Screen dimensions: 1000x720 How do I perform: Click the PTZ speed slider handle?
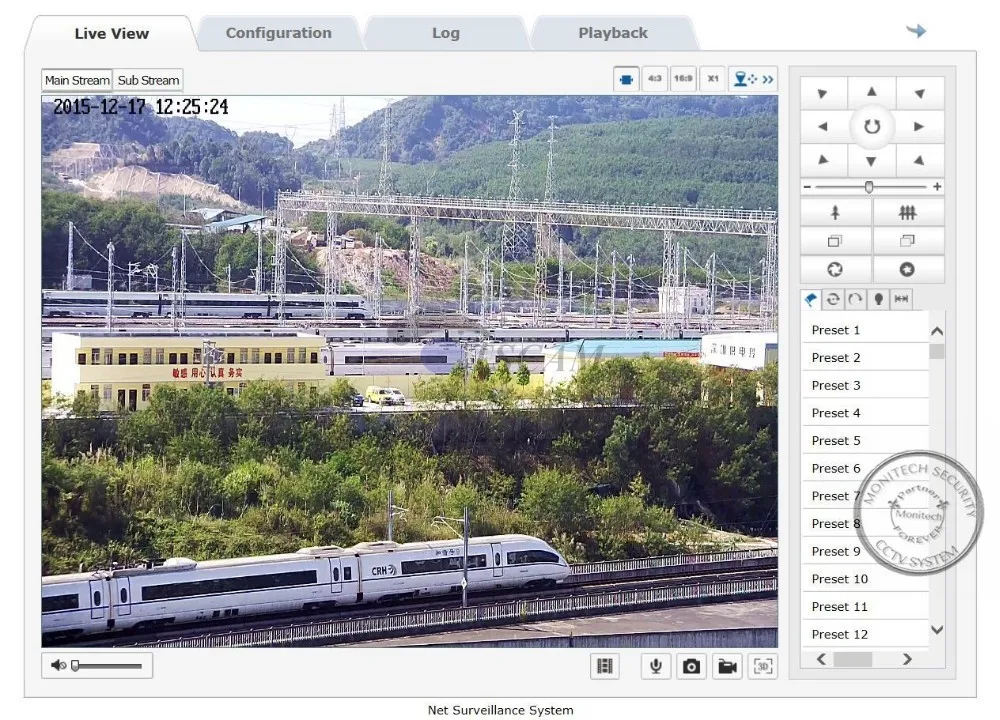tap(869, 187)
